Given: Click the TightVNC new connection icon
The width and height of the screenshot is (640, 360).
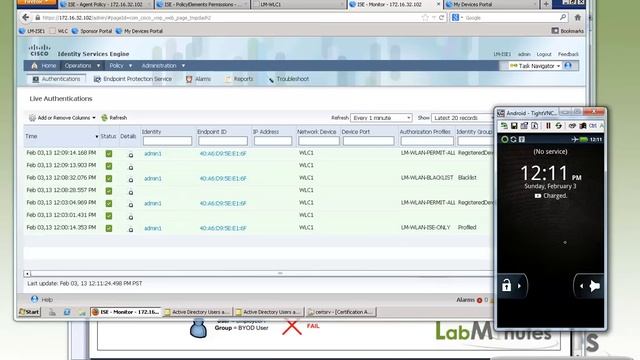Looking at the screenshot, I should tap(504, 126).
